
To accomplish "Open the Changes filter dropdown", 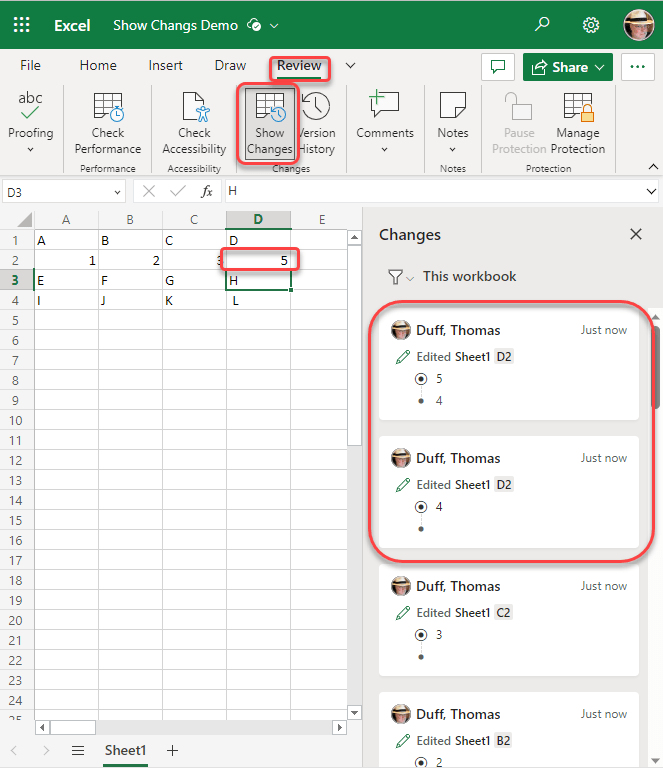I will (x=400, y=277).
